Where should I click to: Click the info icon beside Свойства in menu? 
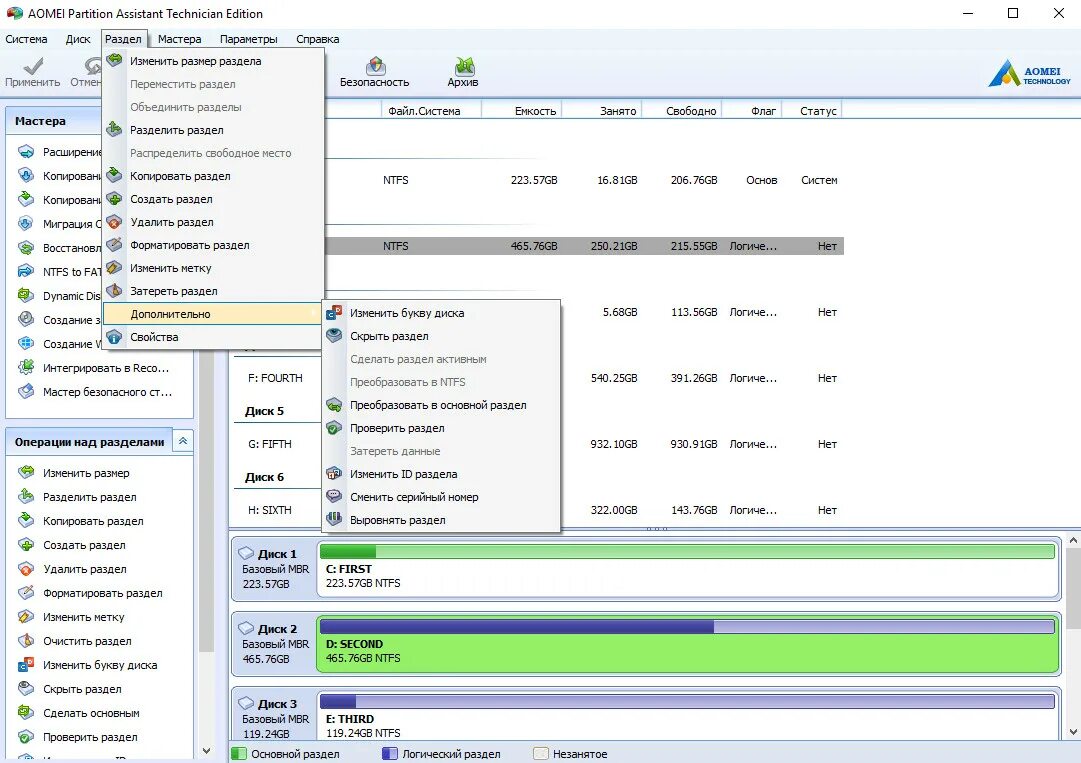point(114,337)
